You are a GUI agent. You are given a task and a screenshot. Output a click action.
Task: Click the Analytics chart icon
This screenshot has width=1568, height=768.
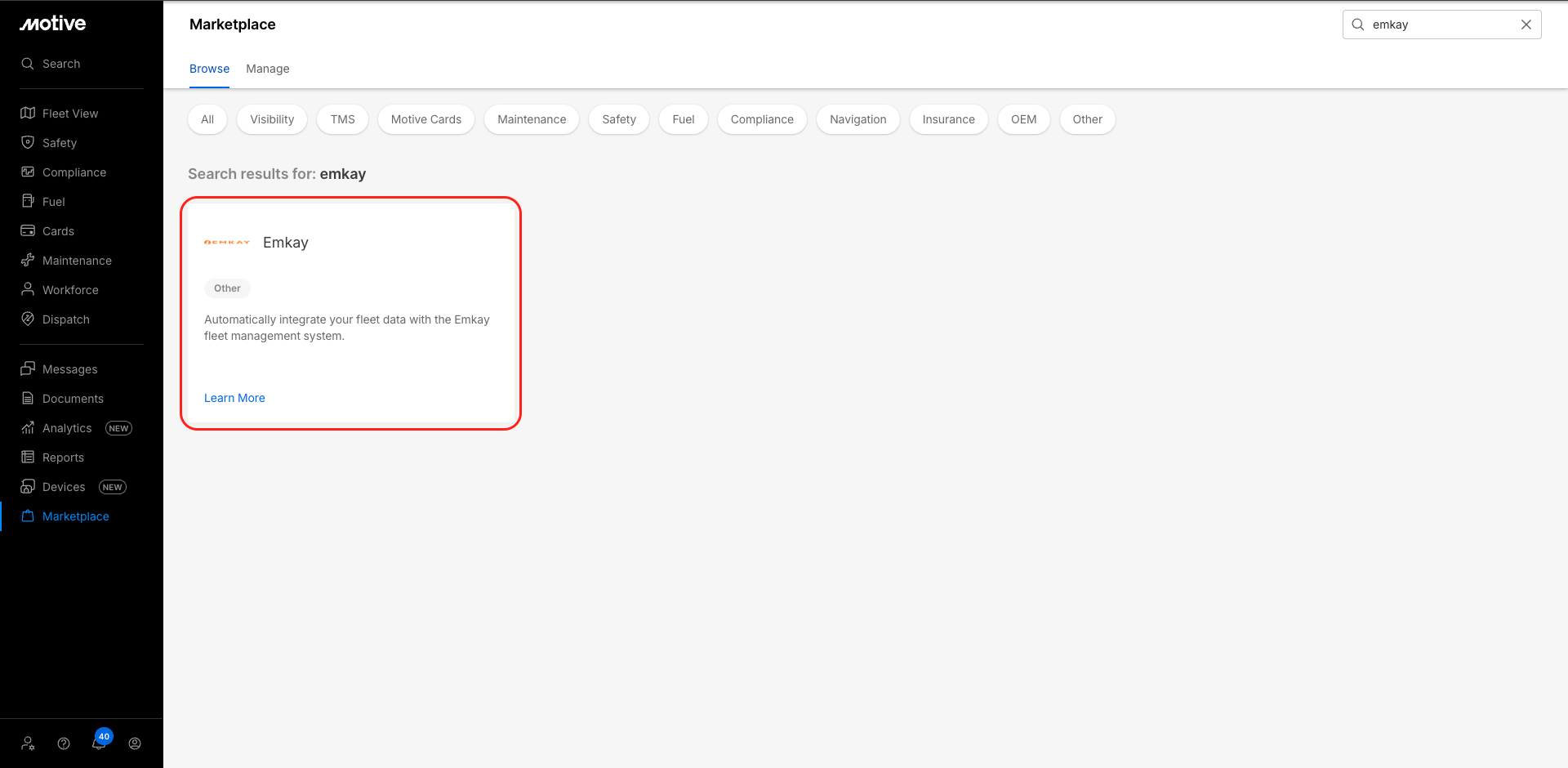coord(28,428)
